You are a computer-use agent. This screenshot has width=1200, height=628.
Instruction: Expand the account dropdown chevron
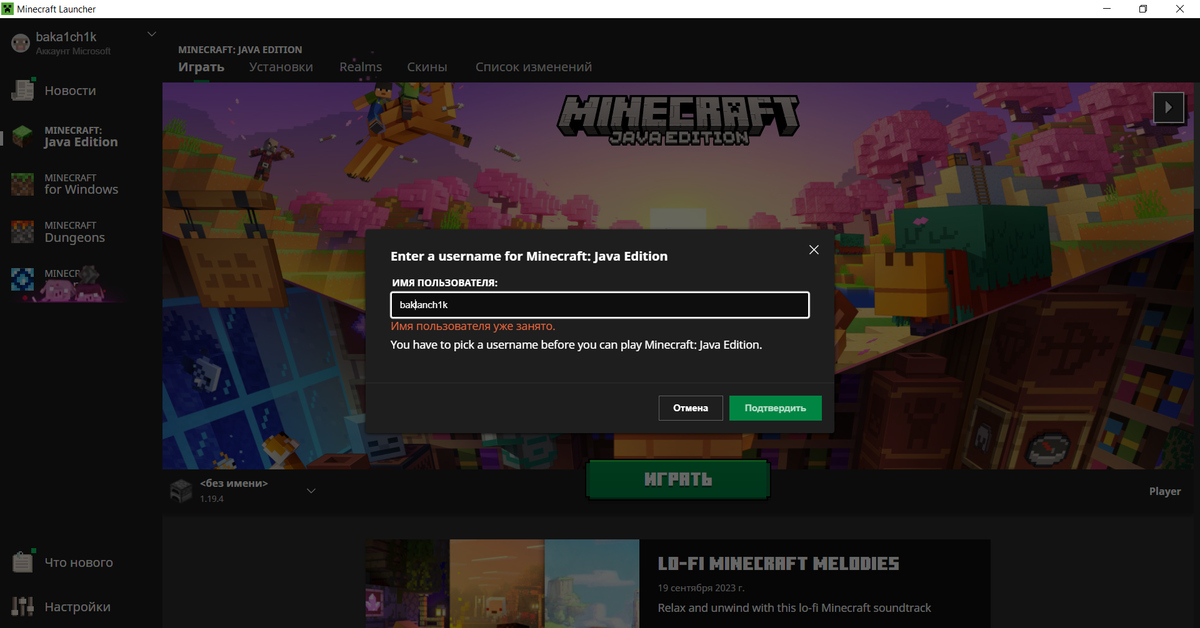(x=152, y=34)
